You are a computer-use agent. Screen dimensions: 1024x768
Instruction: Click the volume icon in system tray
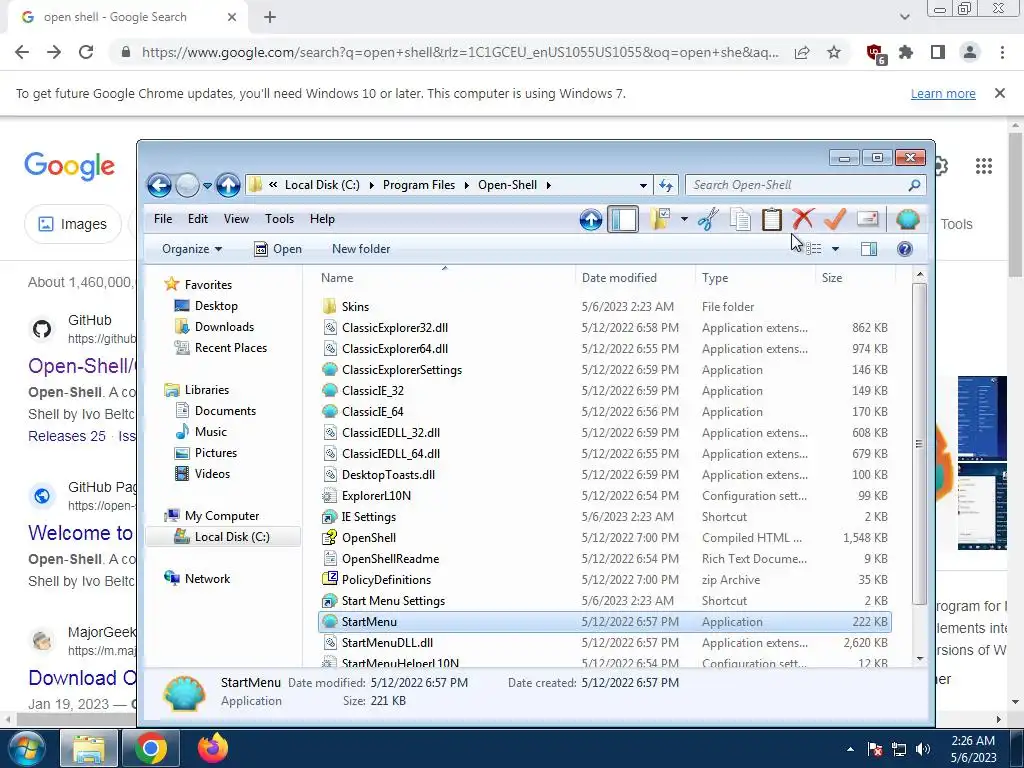pos(923,749)
